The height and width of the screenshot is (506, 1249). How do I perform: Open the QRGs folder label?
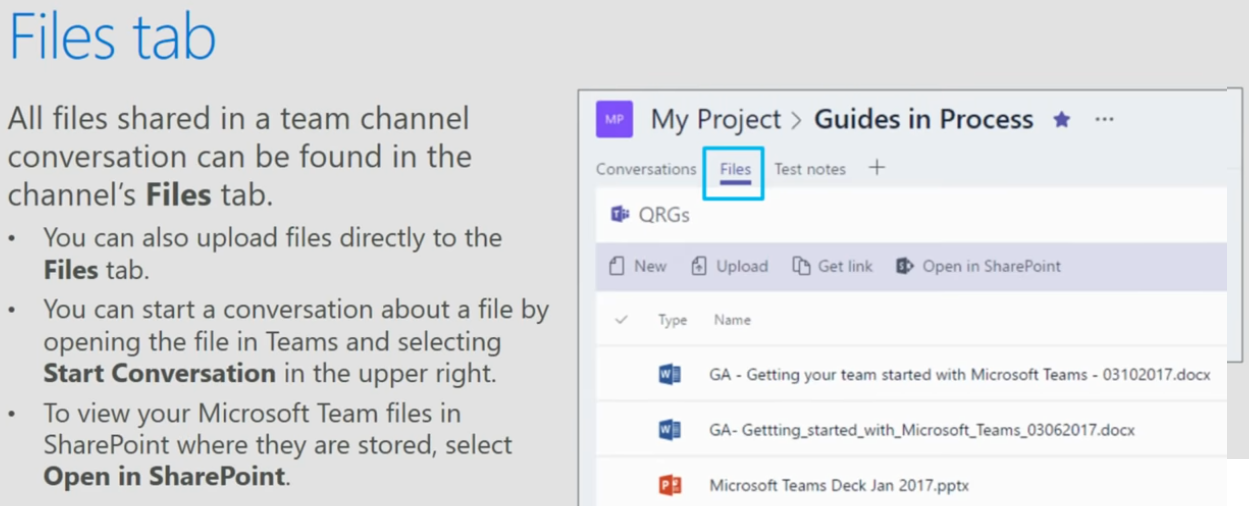(664, 215)
